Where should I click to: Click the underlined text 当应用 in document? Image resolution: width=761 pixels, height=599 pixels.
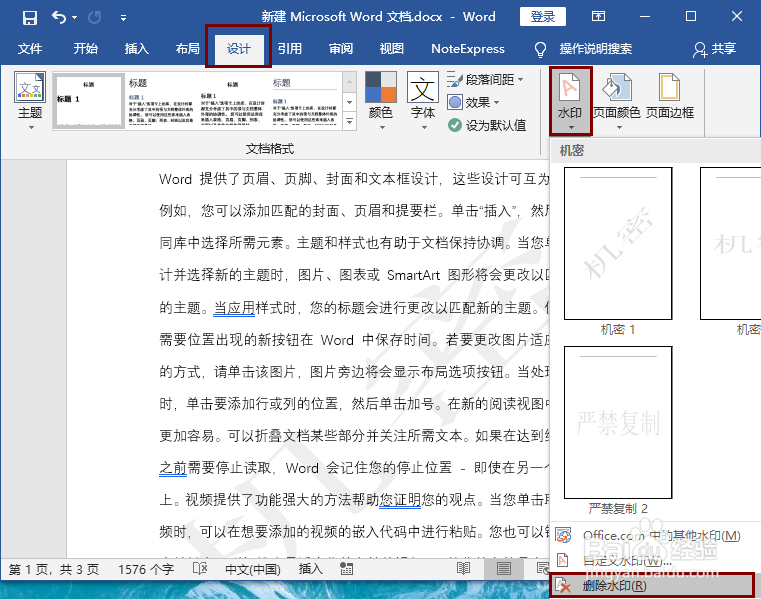[234, 308]
